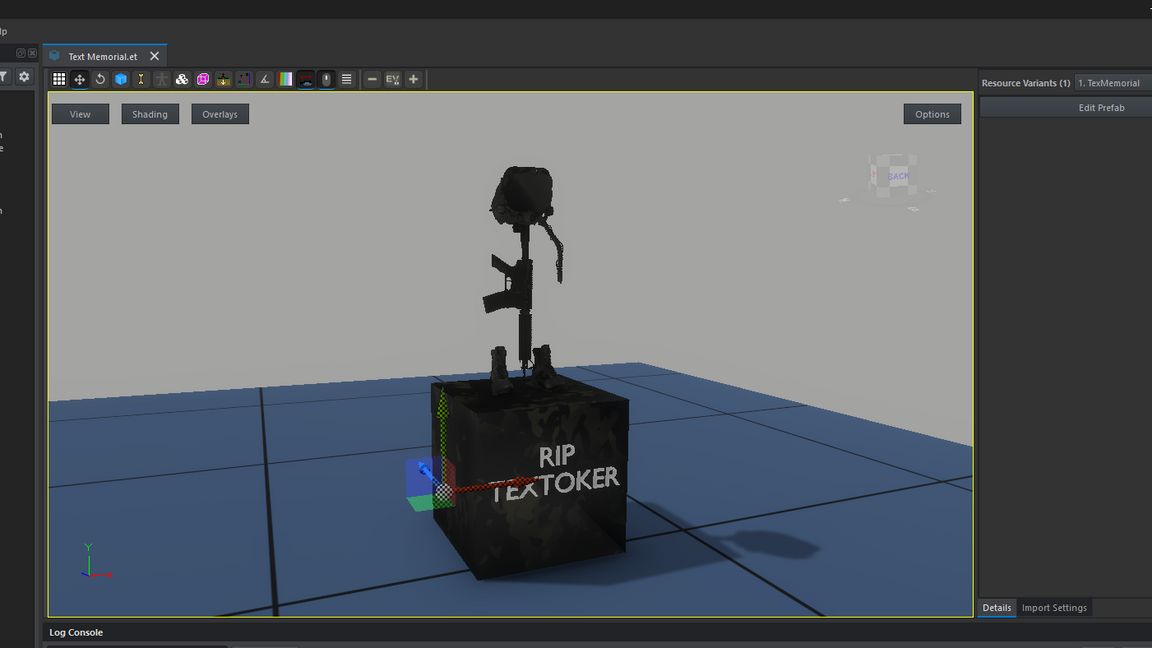1152x648 pixels.
Task: Click the magenta wireframe cube icon
Action: pyautogui.click(x=203, y=79)
